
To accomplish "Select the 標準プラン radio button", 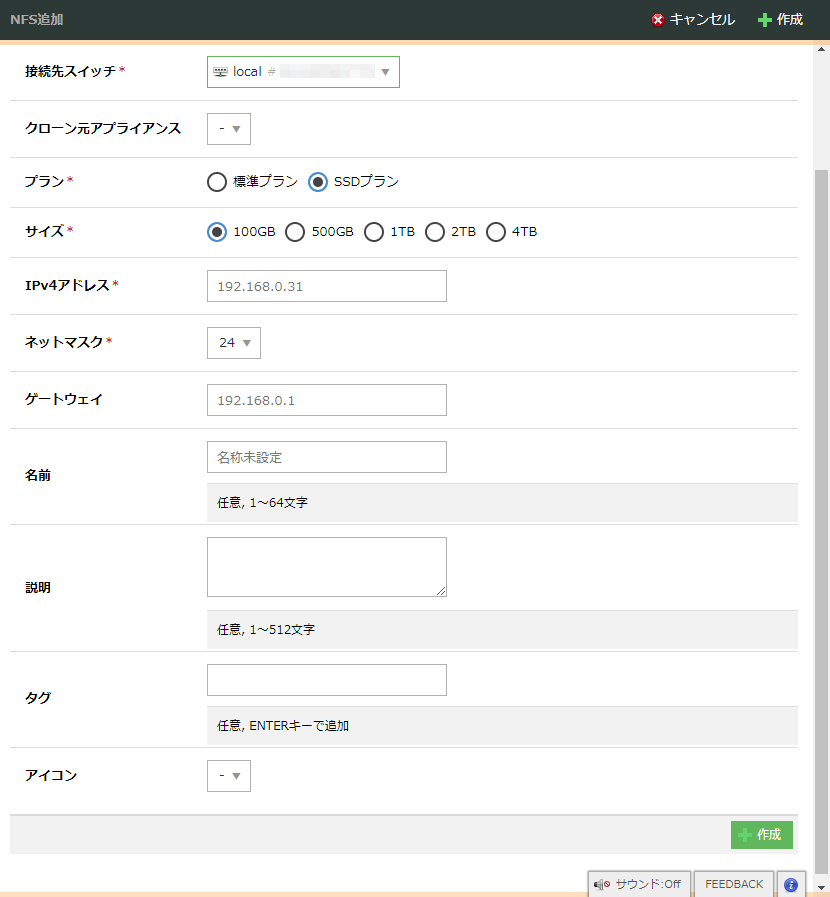I will coord(216,182).
